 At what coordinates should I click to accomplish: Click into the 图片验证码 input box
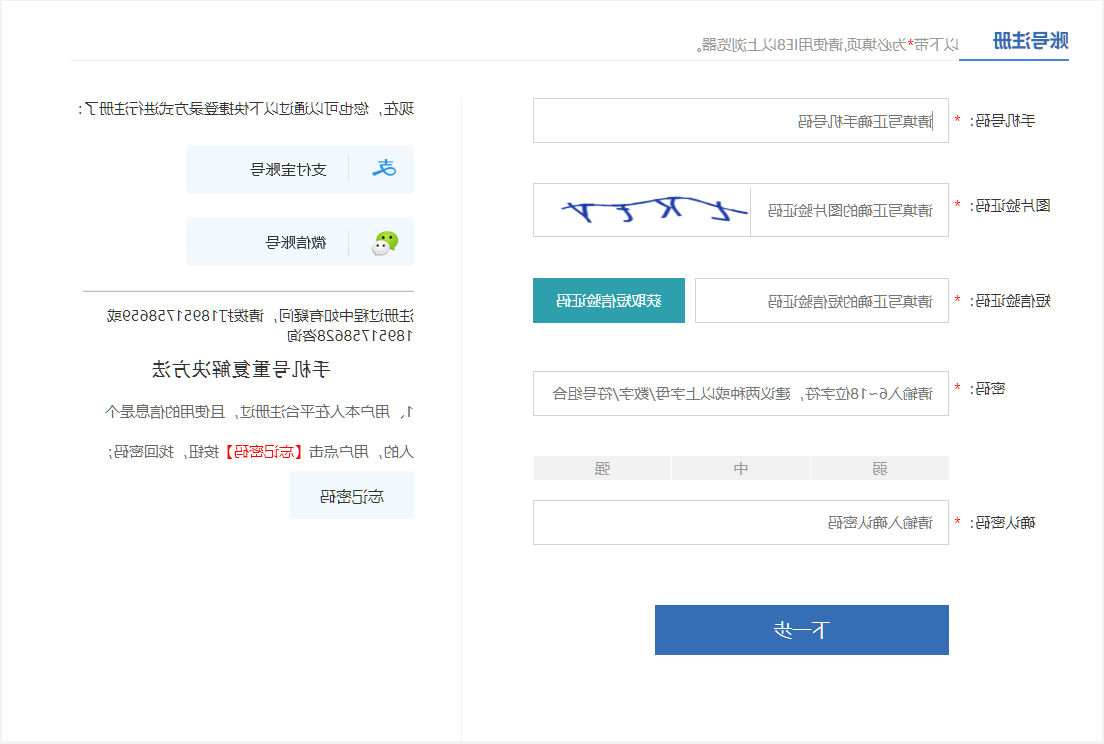(x=849, y=210)
